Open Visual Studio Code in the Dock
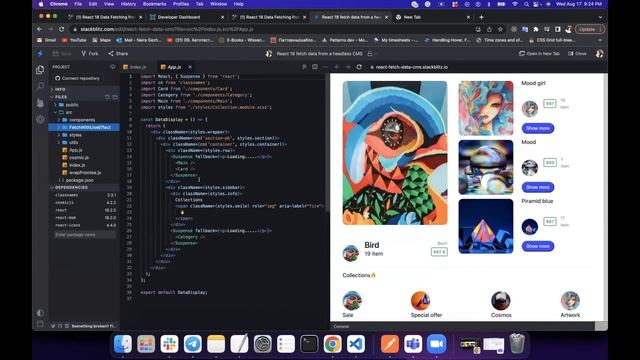Viewport: 640px width, 360px height. tap(356, 344)
